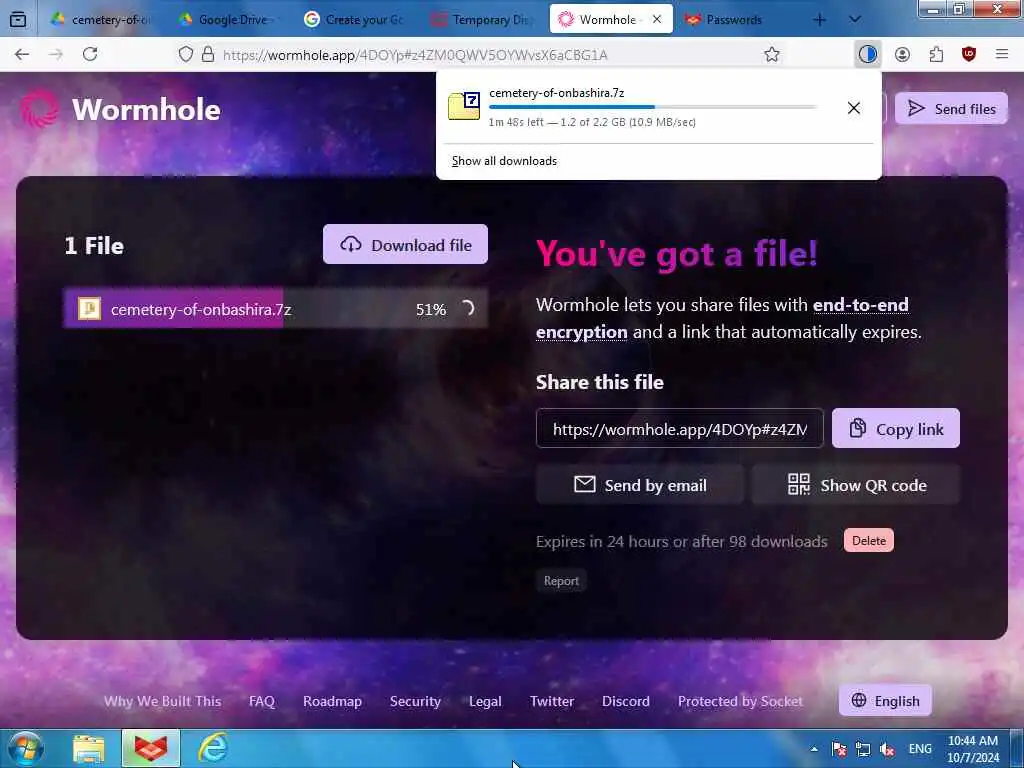Open the extensions puzzle icon
1024x768 pixels.
click(936, 54)
